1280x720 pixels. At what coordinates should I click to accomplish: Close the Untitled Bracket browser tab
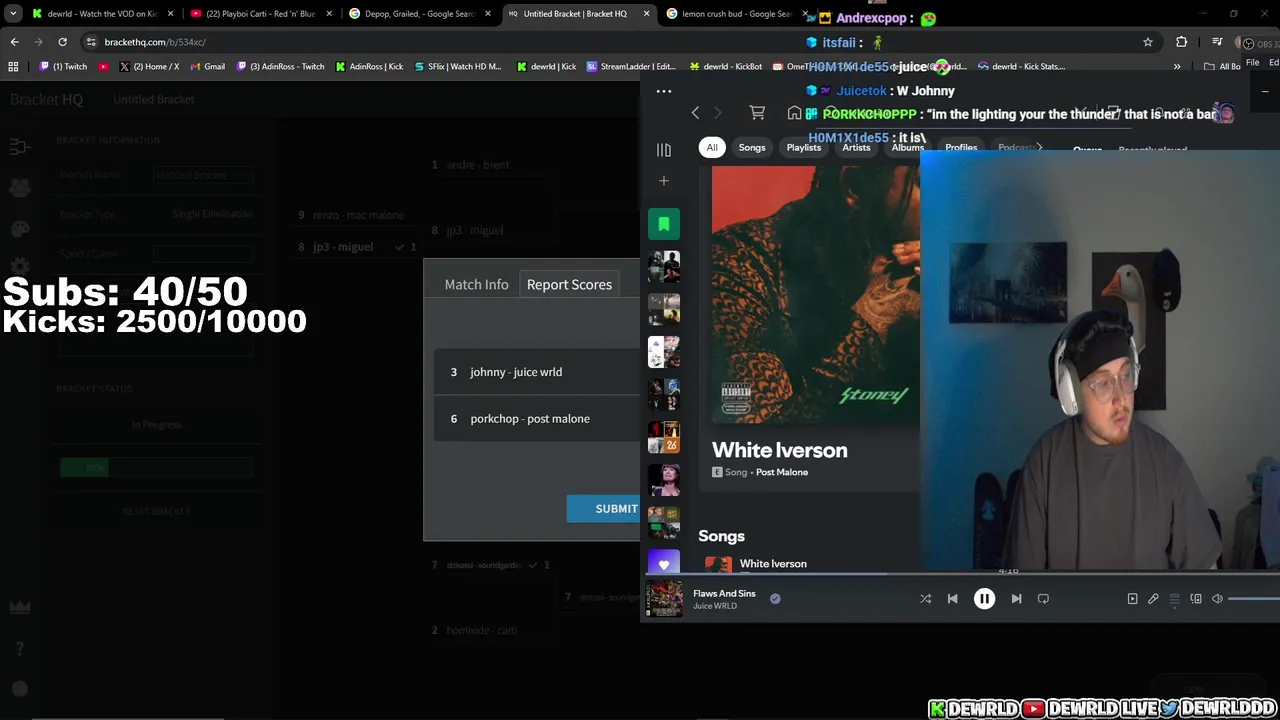(646, 14)
